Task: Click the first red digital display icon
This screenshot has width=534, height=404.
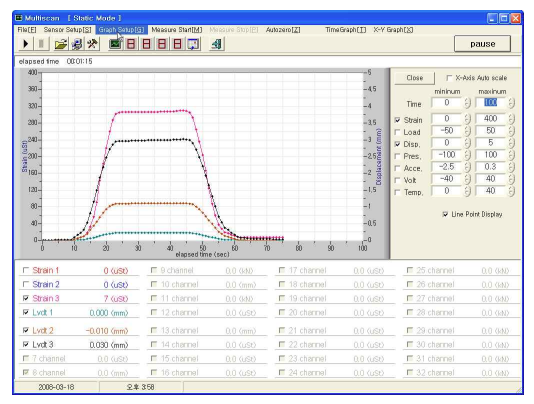Action: pyautogui.click(x=131, y=44)
